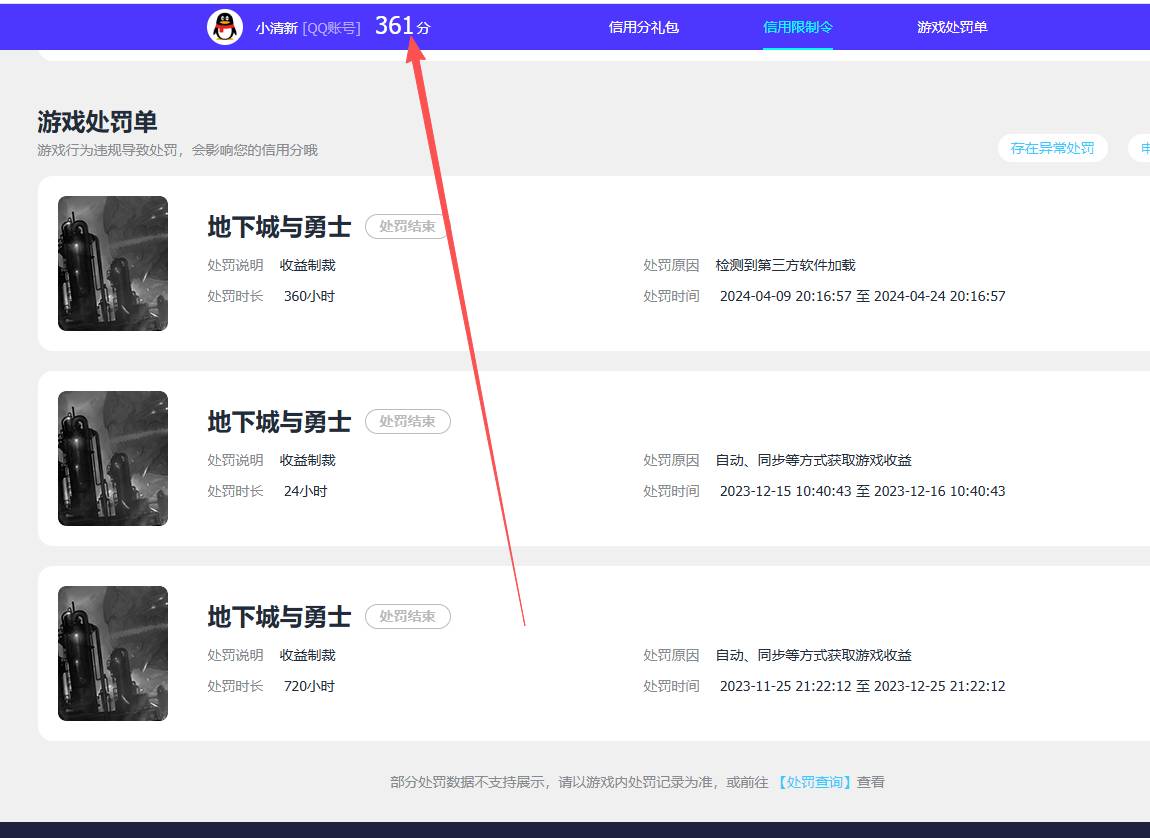Click the 处罚结束 badge on the 24-hour penalty
1150x838 pixels.
coord(408,421)
